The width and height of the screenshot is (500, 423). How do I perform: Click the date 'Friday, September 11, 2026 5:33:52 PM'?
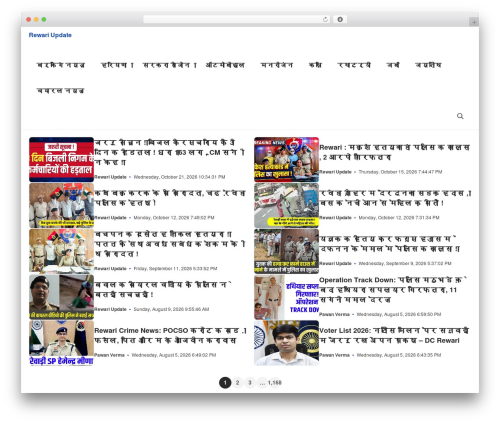click(x=175, y=269)
